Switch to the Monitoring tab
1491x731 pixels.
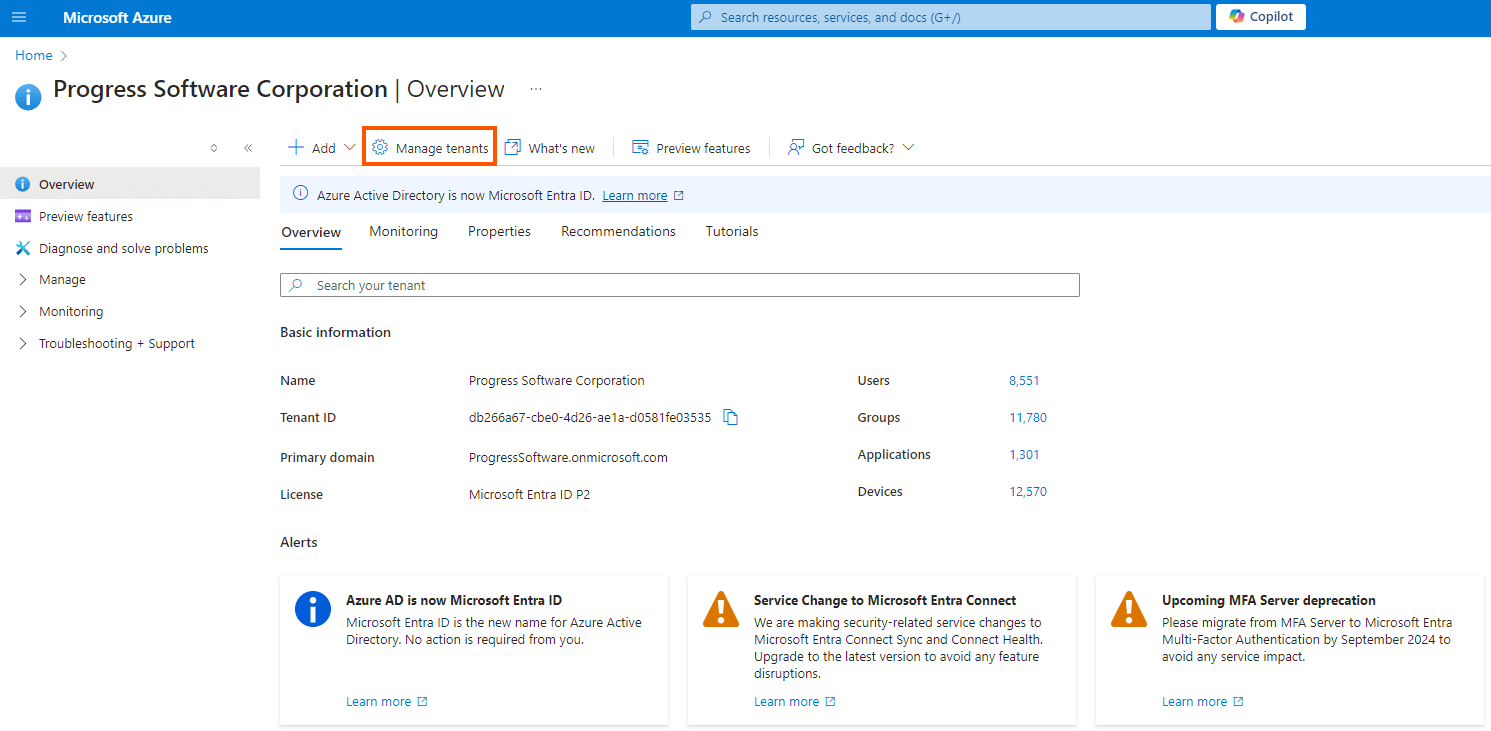point(403,231)
